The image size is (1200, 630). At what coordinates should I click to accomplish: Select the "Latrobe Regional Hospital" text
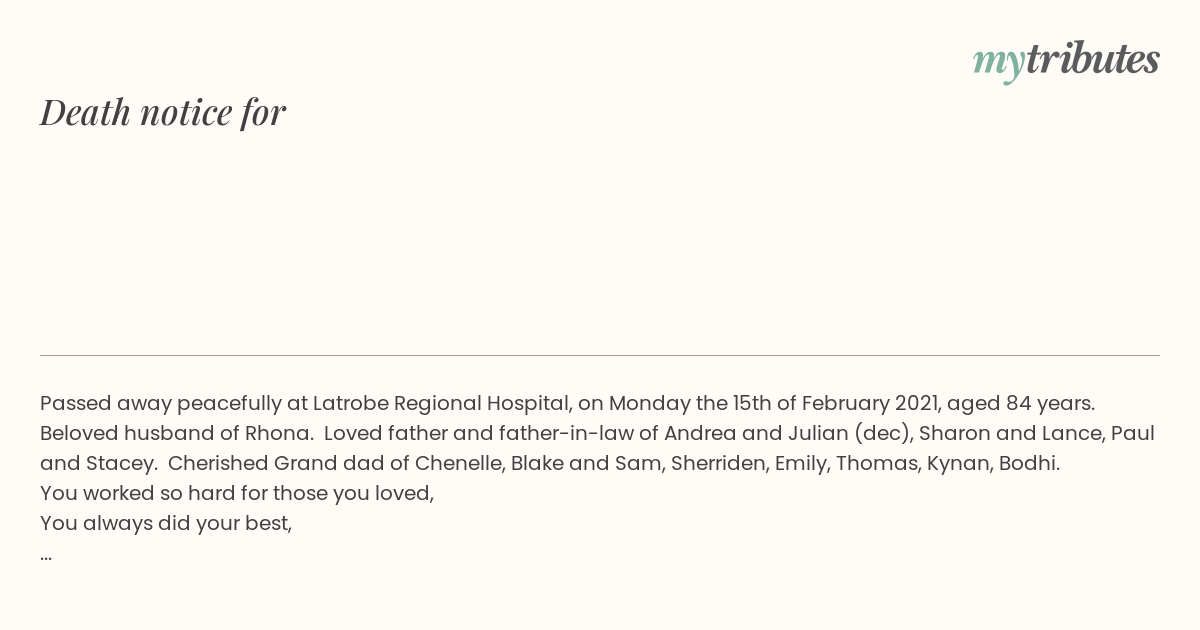[441, 404]
